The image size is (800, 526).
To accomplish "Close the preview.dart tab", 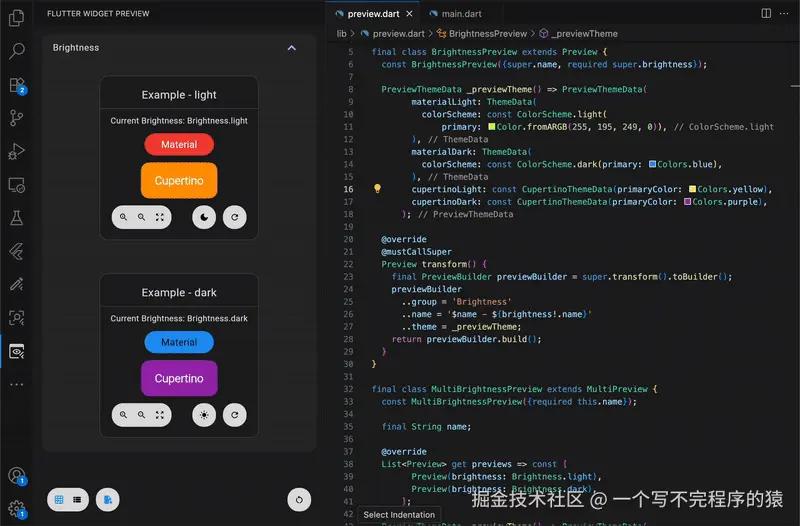I will coord(409,14).
